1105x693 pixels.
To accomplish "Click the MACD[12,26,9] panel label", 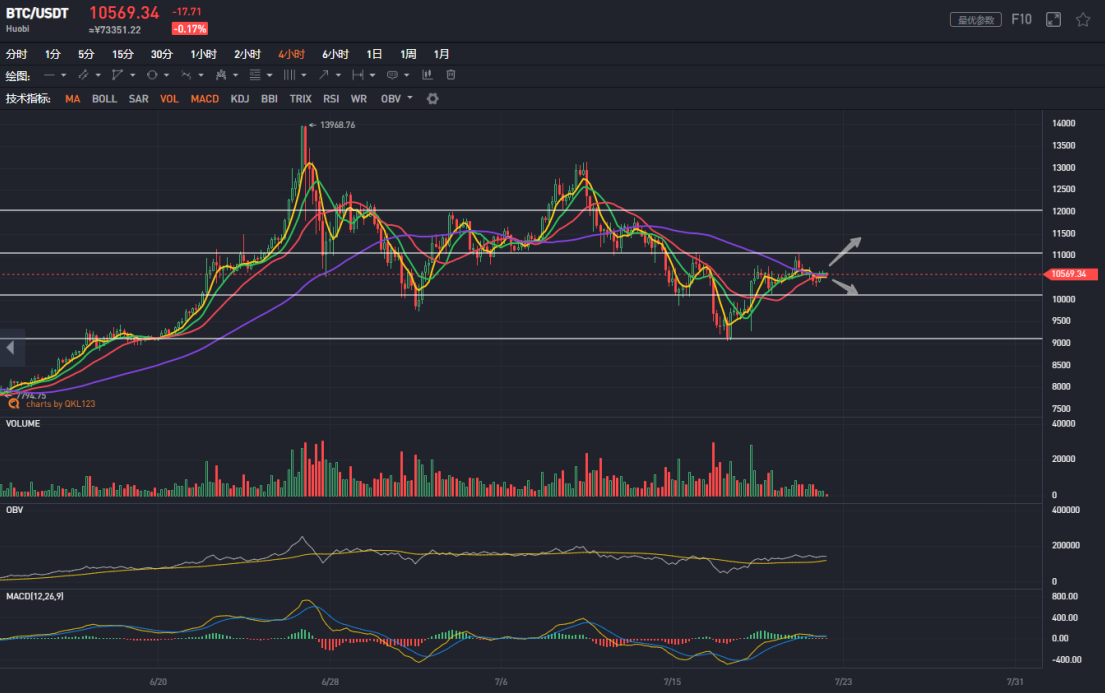I will 35,596.
